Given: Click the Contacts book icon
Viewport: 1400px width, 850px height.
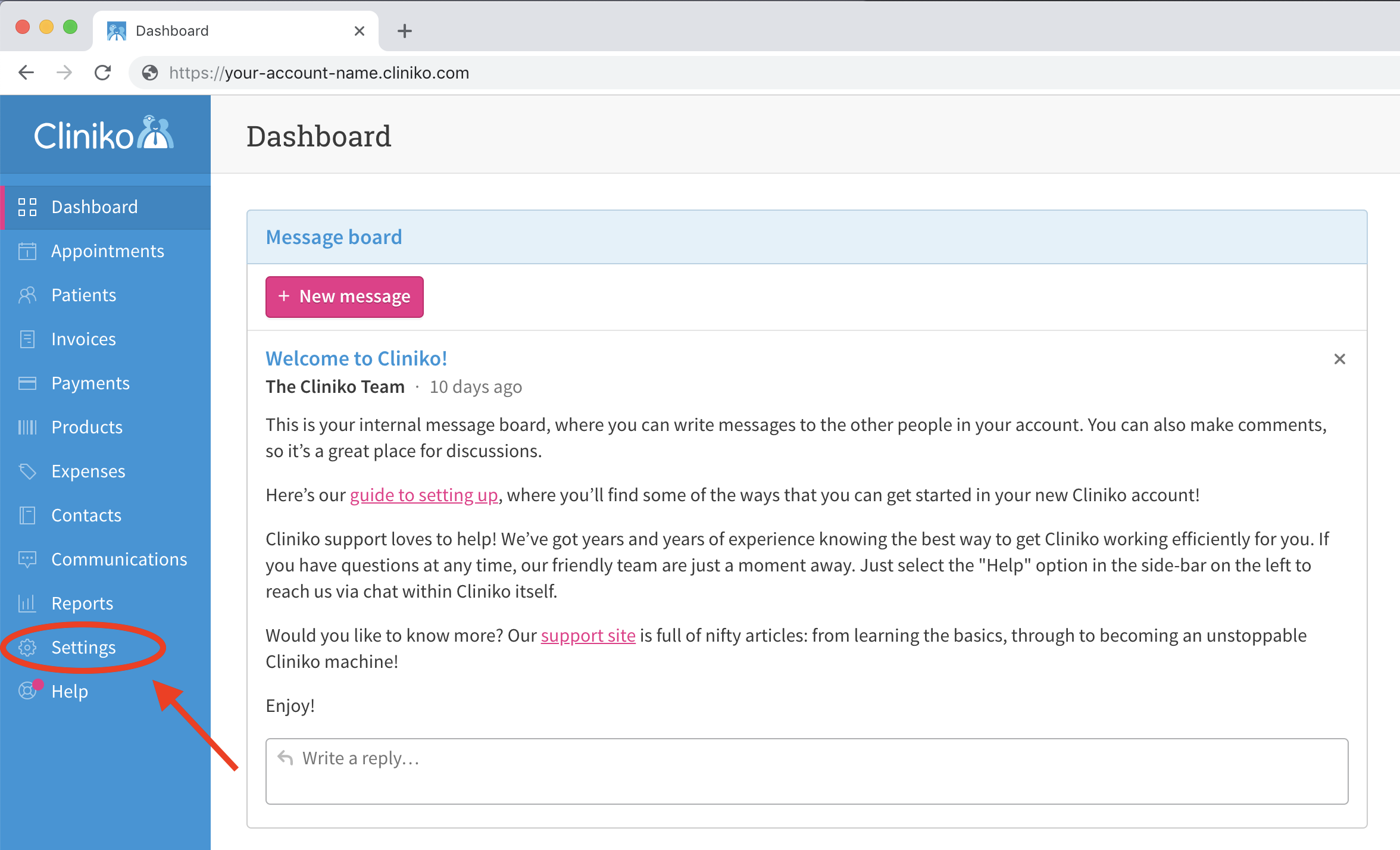Looking at the screenshot, I should 27,515.
